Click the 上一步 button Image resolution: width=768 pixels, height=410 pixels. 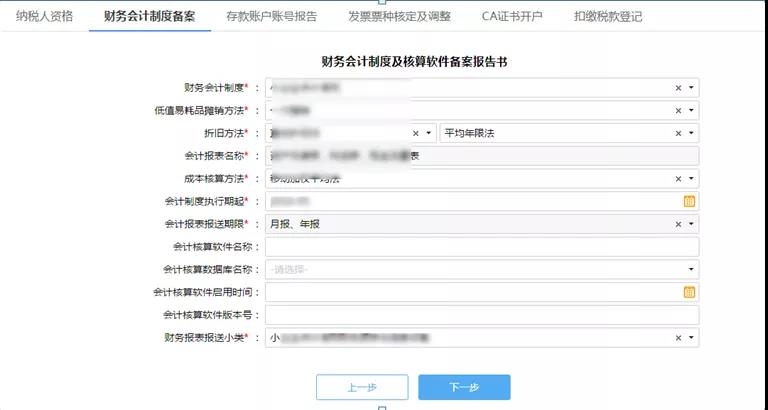(x=362, y=387)
